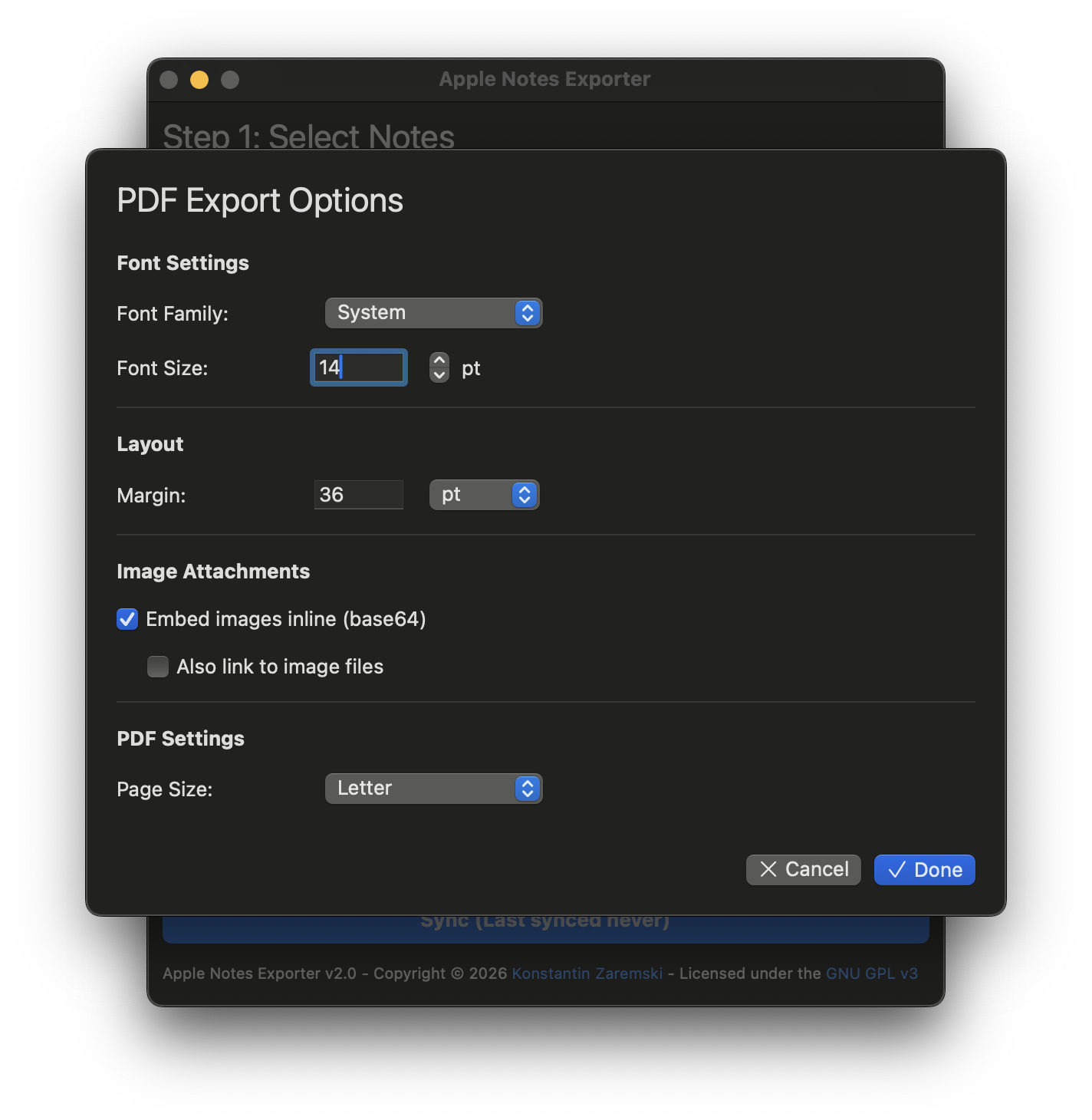
Task: Decrease font size with stepper down arrow
Action: tap(439, 375)
